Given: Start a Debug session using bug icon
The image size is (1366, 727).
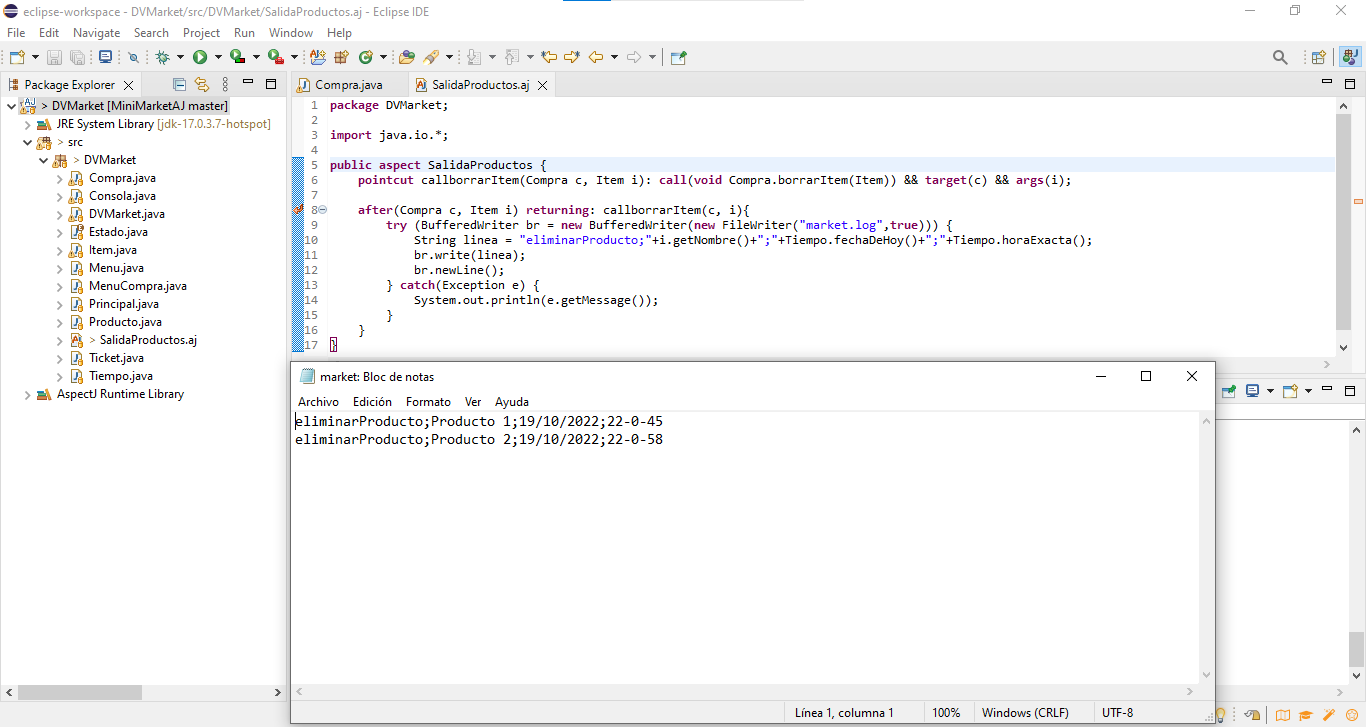Looking at the screenshot, I should coord(162,57).
